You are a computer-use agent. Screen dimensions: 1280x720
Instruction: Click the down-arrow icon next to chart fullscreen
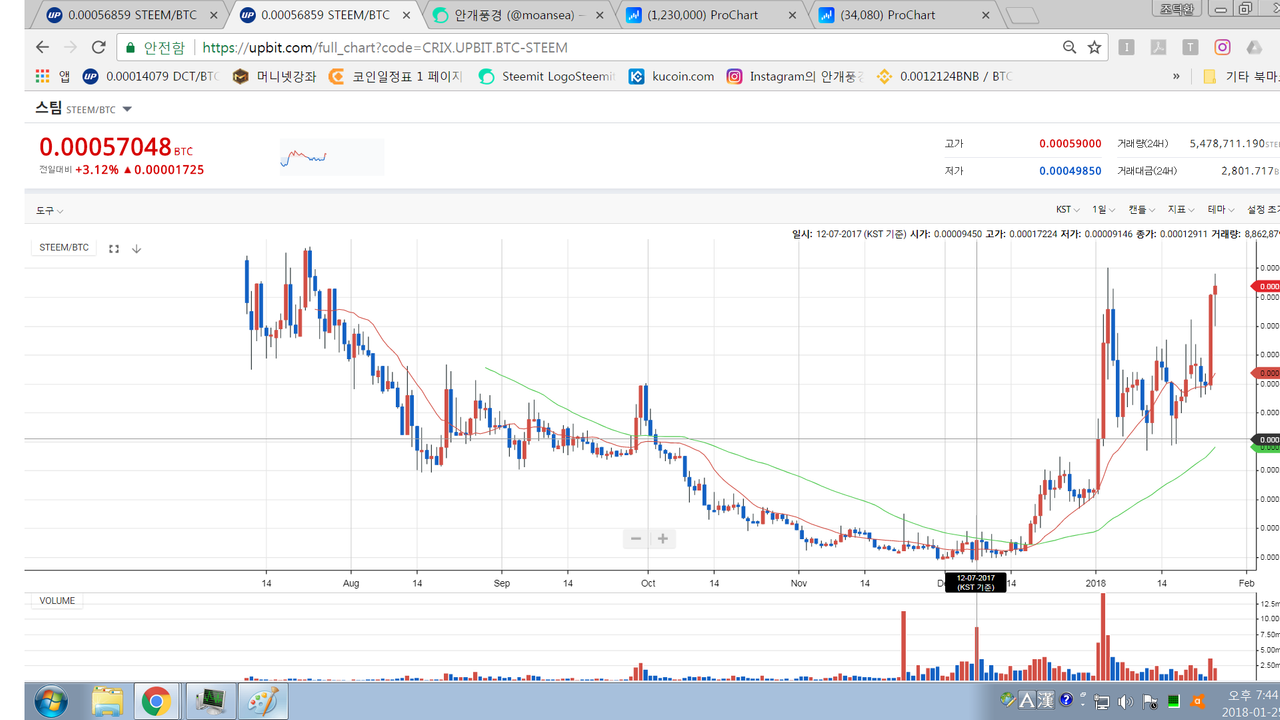point(137,248)
